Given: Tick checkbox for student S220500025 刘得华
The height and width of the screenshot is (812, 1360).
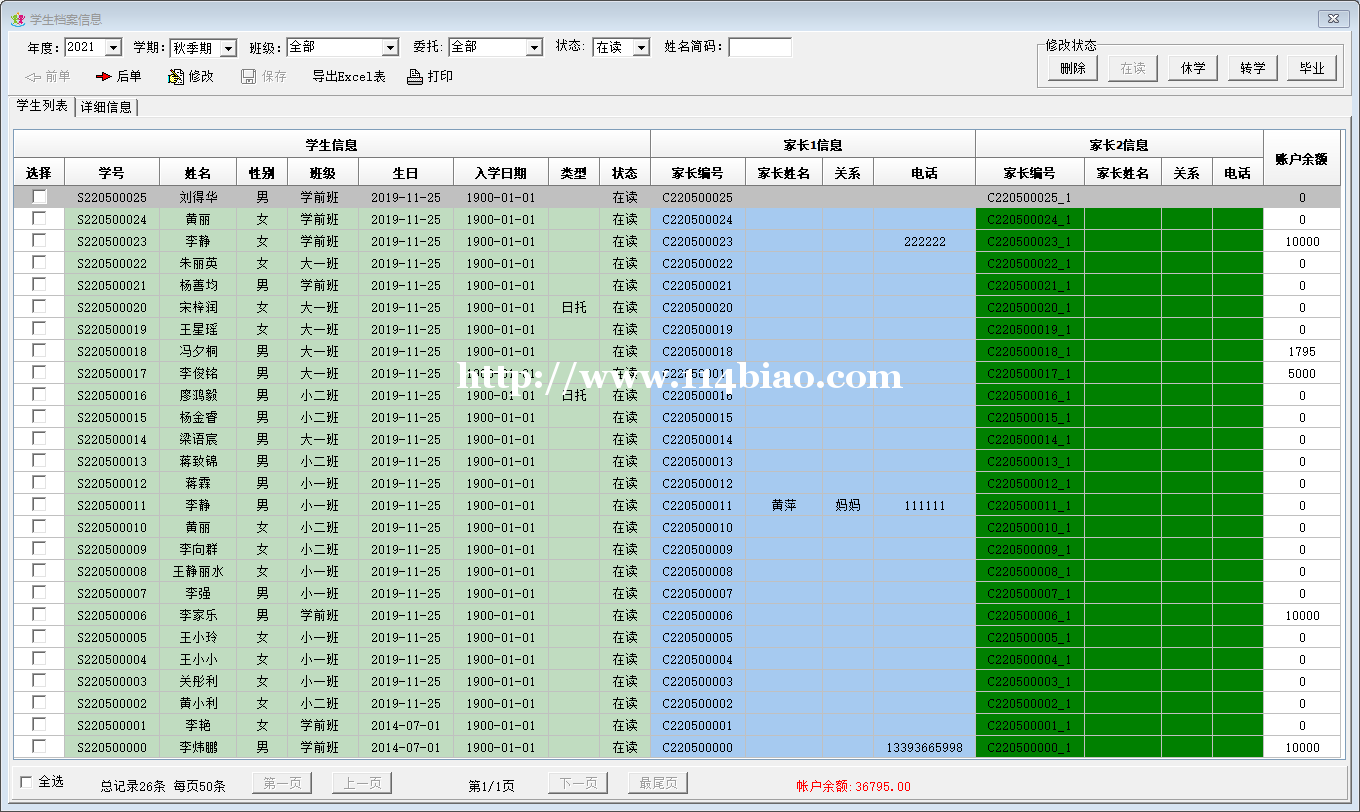Looking at the screenshot, I should pyautogui.click(x=39, y=197).
